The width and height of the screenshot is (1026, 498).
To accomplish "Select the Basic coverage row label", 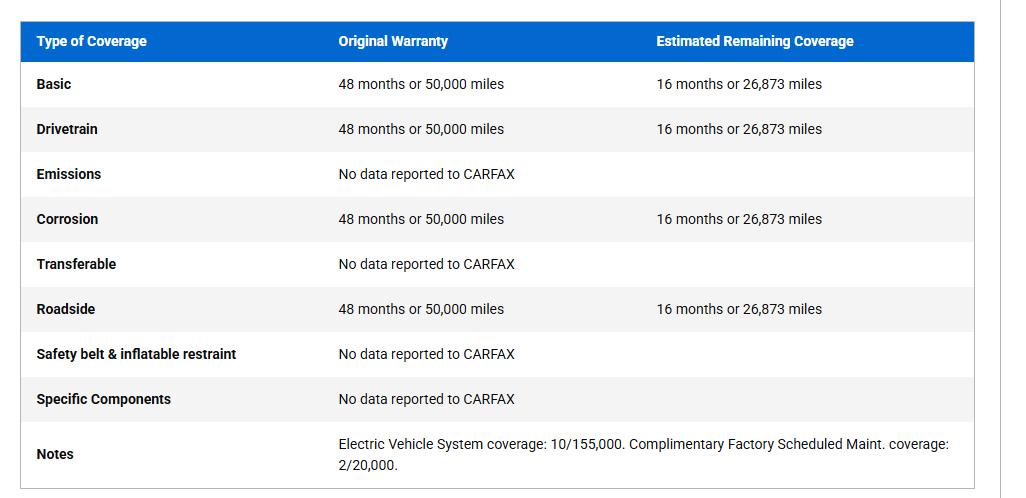I will 54,84.
